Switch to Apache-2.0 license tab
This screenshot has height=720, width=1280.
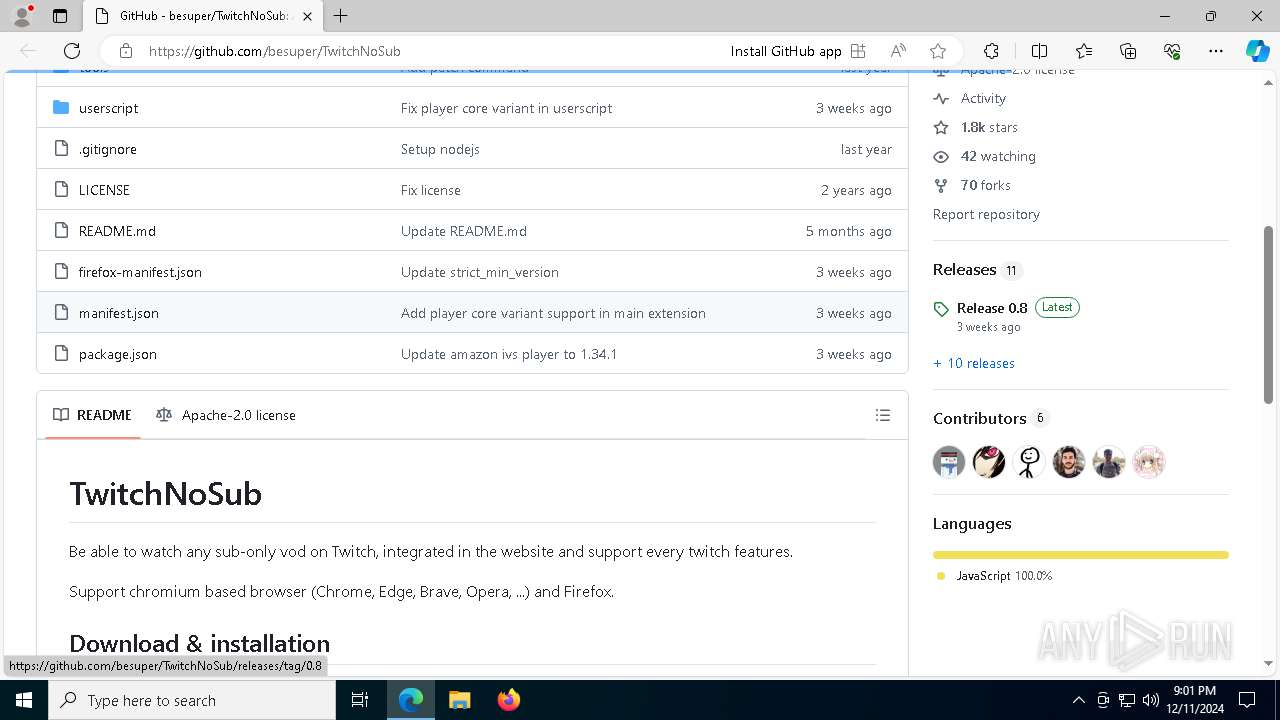(226, 415)
